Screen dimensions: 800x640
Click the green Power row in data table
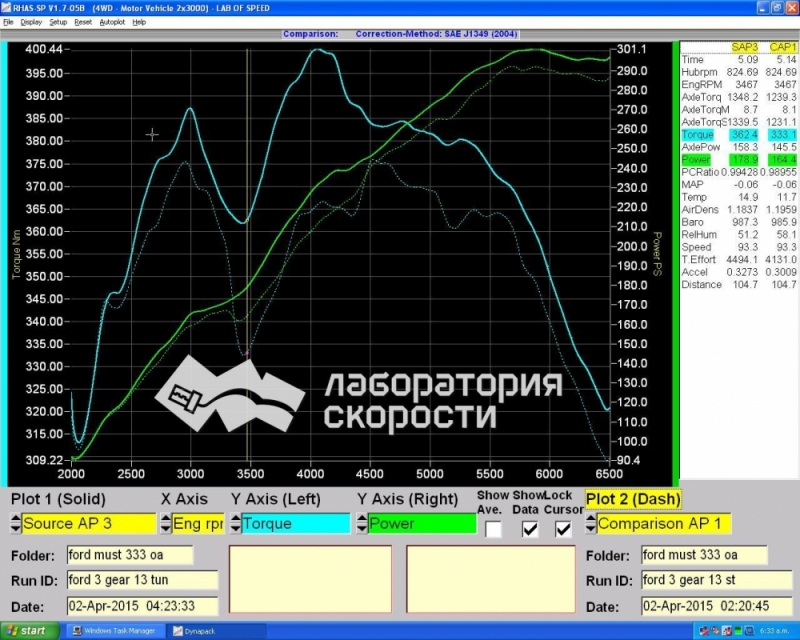click(x=739, y=160)
